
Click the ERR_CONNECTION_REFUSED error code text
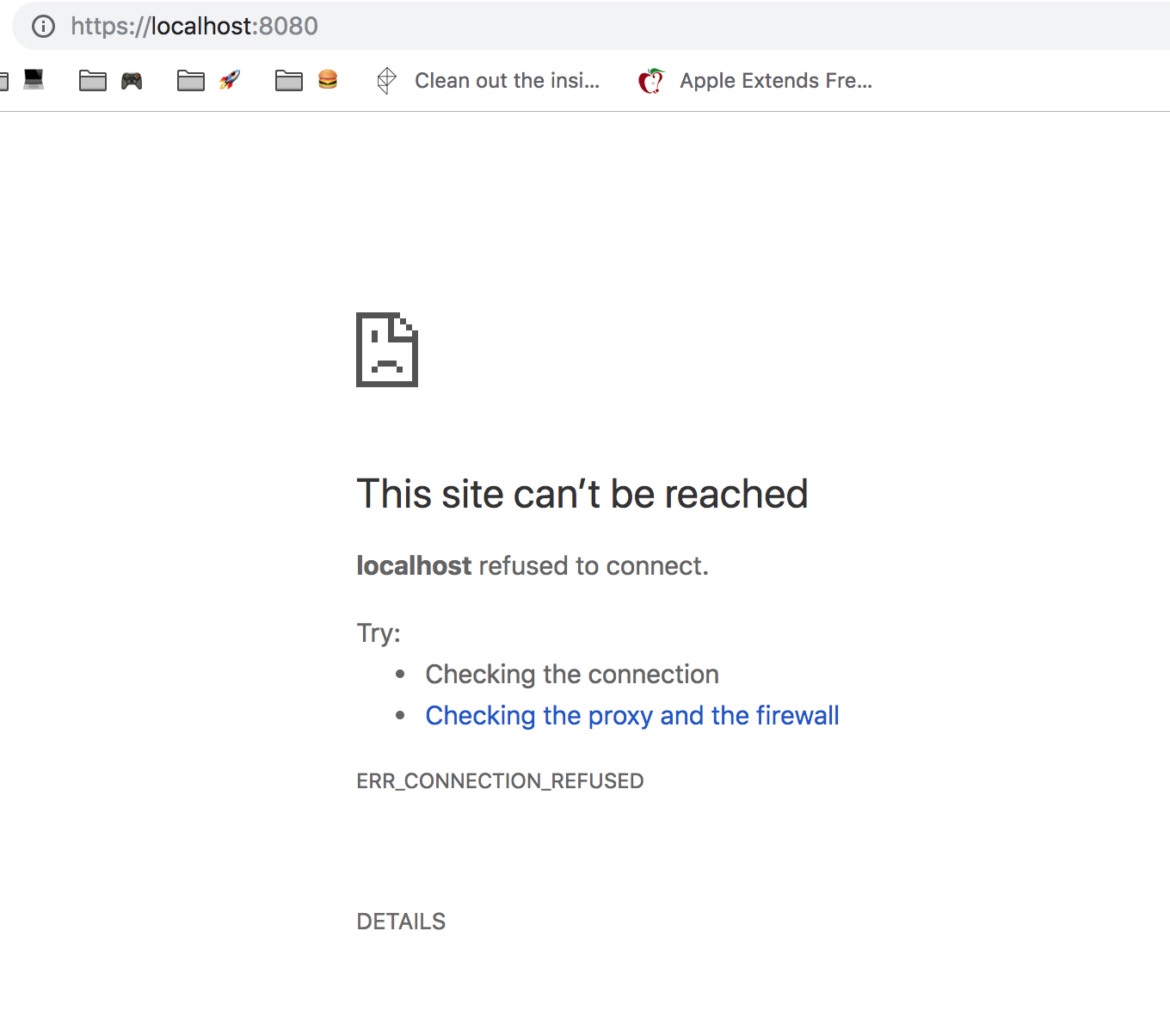pos(500,780)
